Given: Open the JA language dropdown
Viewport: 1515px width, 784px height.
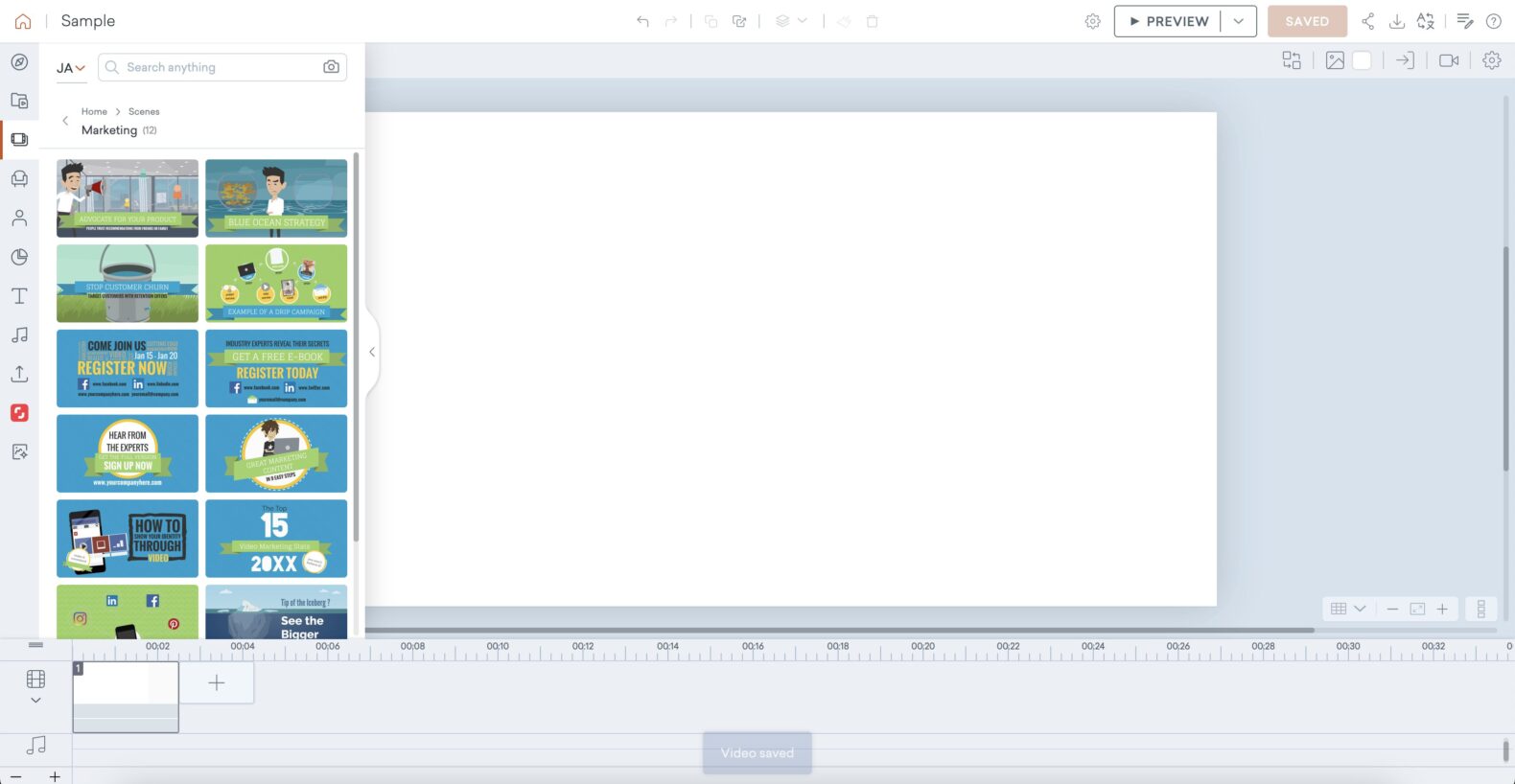Looking at the screenshot, I should point(70,68).
